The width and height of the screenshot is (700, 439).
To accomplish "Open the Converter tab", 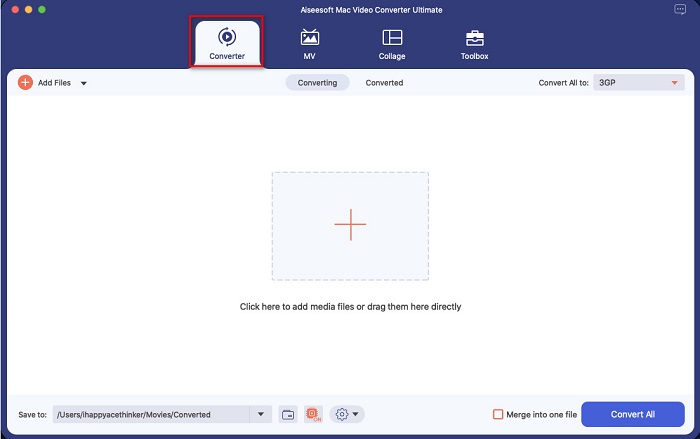I will [x=227, y=43].
